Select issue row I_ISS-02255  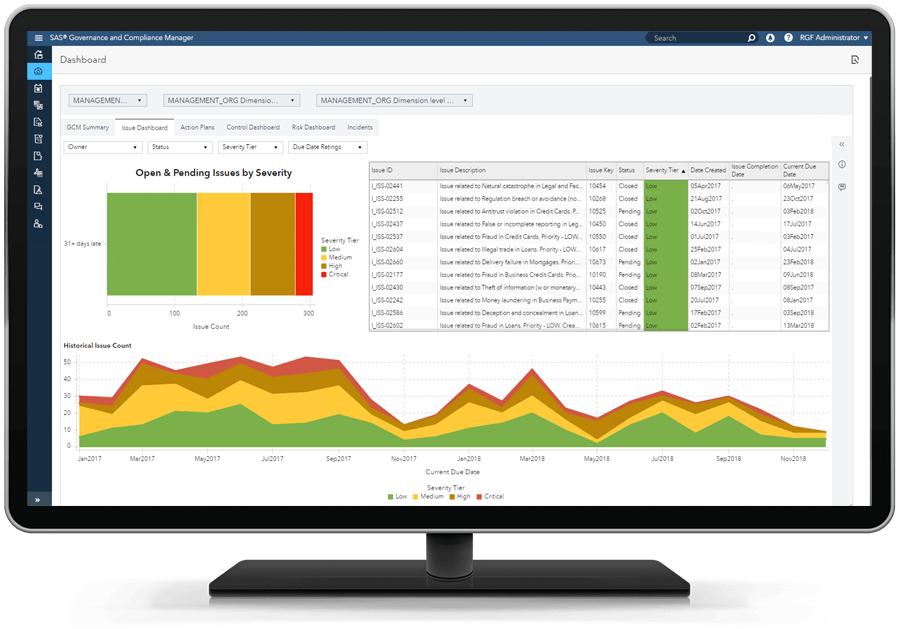coord(599,199)
